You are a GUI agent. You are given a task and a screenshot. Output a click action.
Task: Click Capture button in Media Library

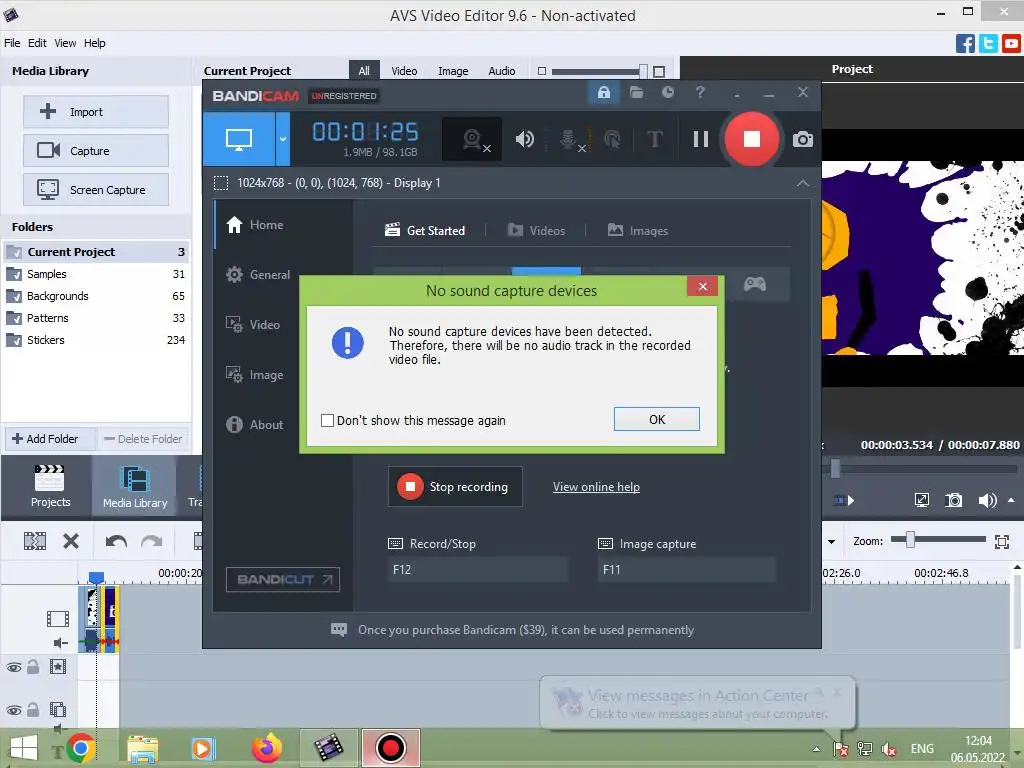tap(96, 151)
